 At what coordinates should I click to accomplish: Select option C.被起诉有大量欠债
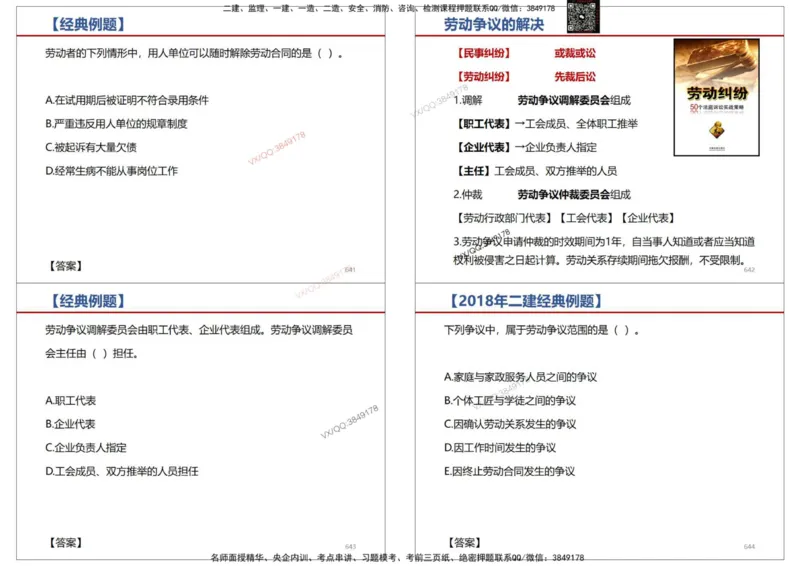pos(91,147)
